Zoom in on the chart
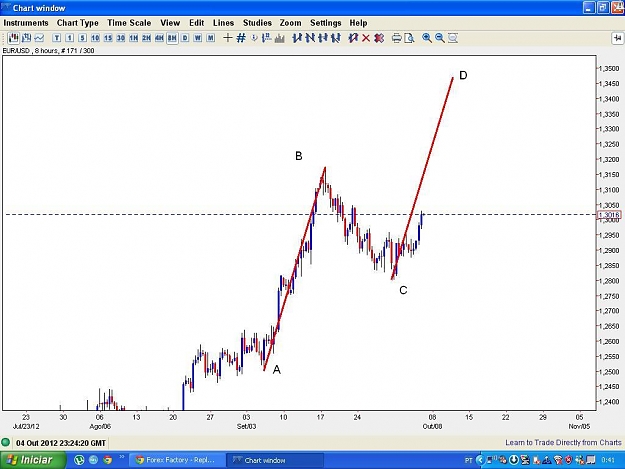 click(x=426, y=38)
